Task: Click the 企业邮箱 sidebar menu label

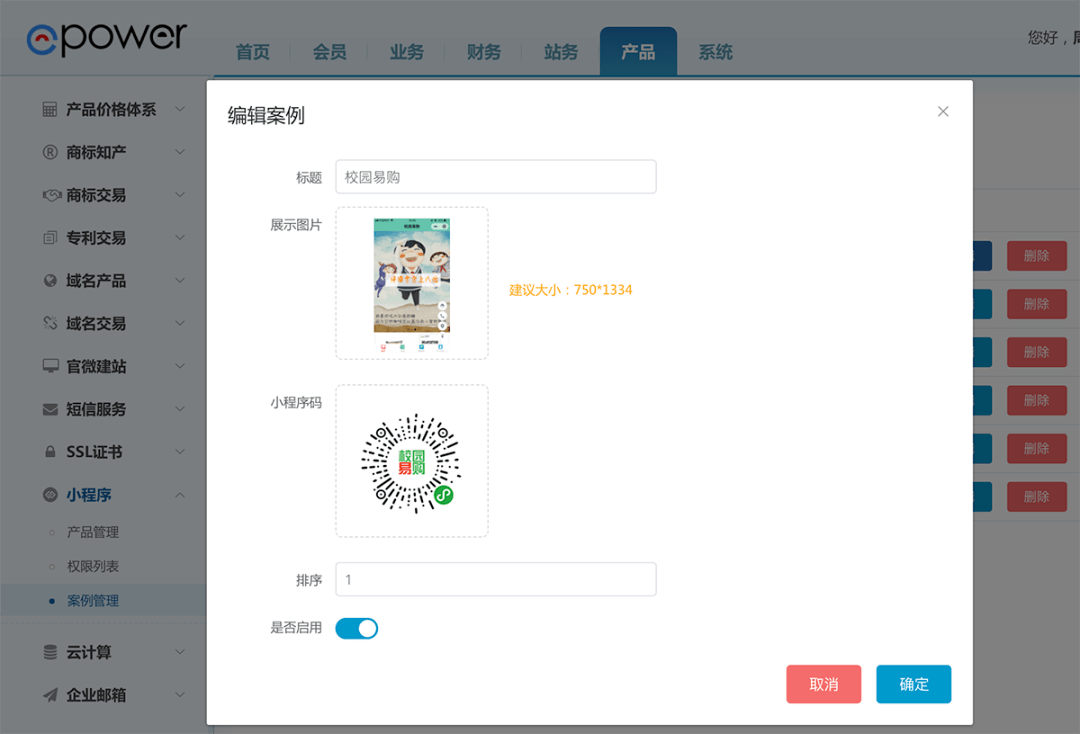Action: 96,695
